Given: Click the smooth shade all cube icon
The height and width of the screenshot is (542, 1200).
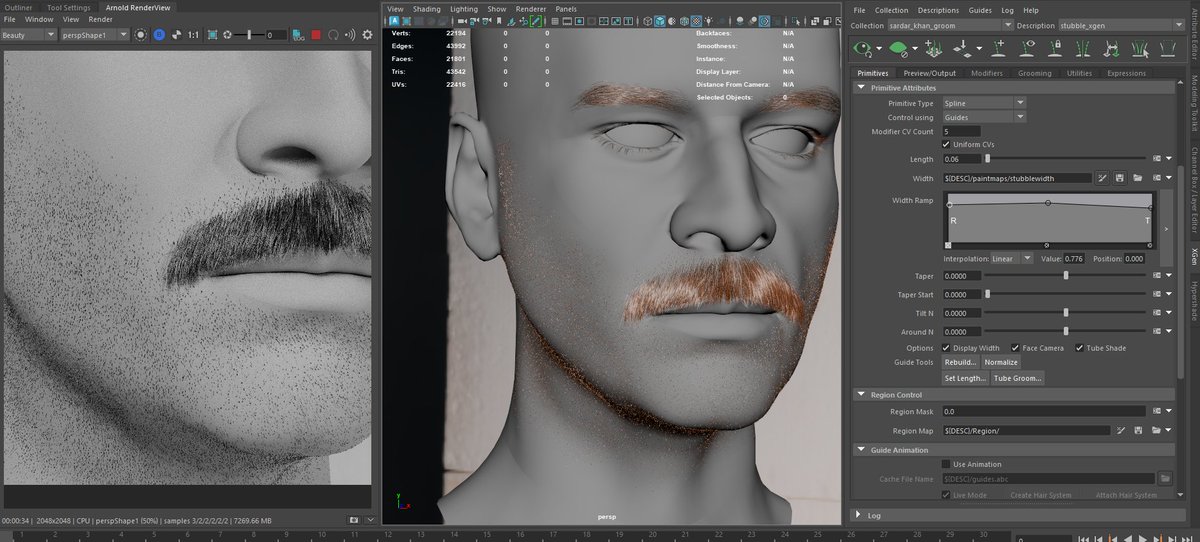Looking at the screenshot, I should tap(659, 21).
